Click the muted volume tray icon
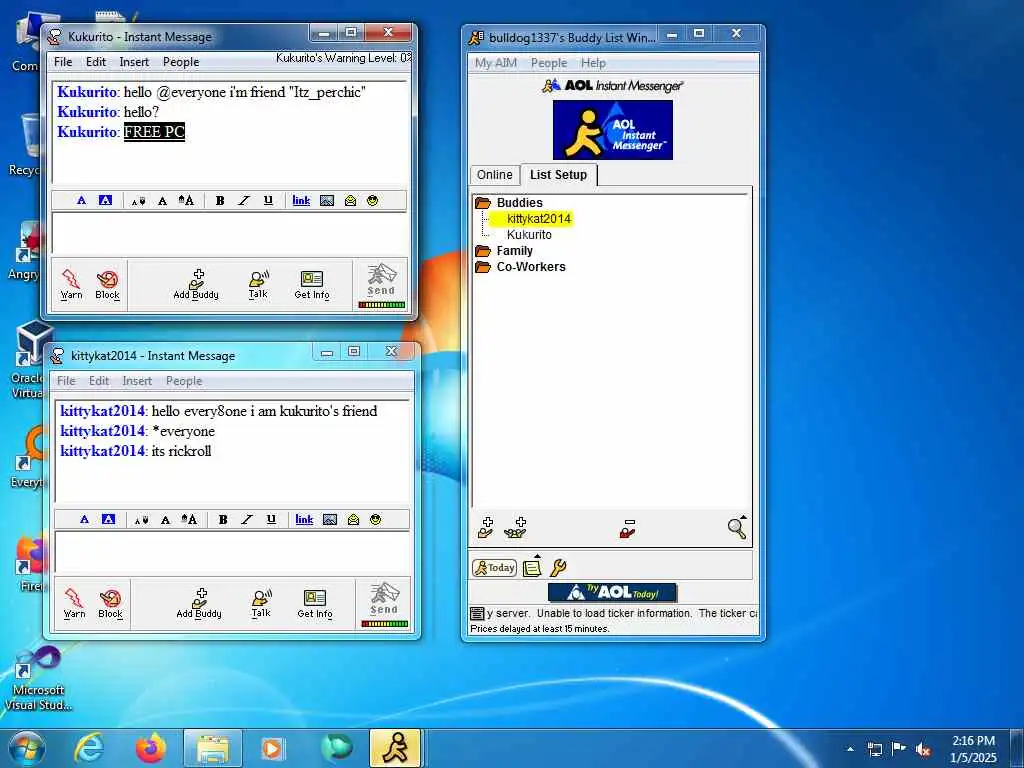The width and height of the screenshot is (1024, 768). [923, 750]
